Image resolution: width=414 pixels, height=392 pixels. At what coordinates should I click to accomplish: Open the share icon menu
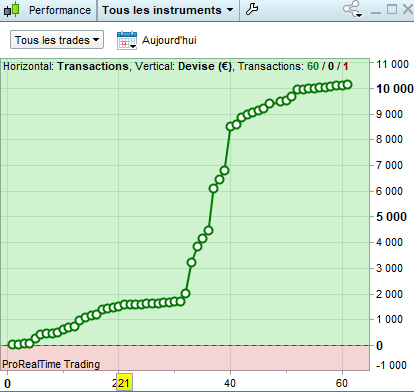tap(353, 9)
